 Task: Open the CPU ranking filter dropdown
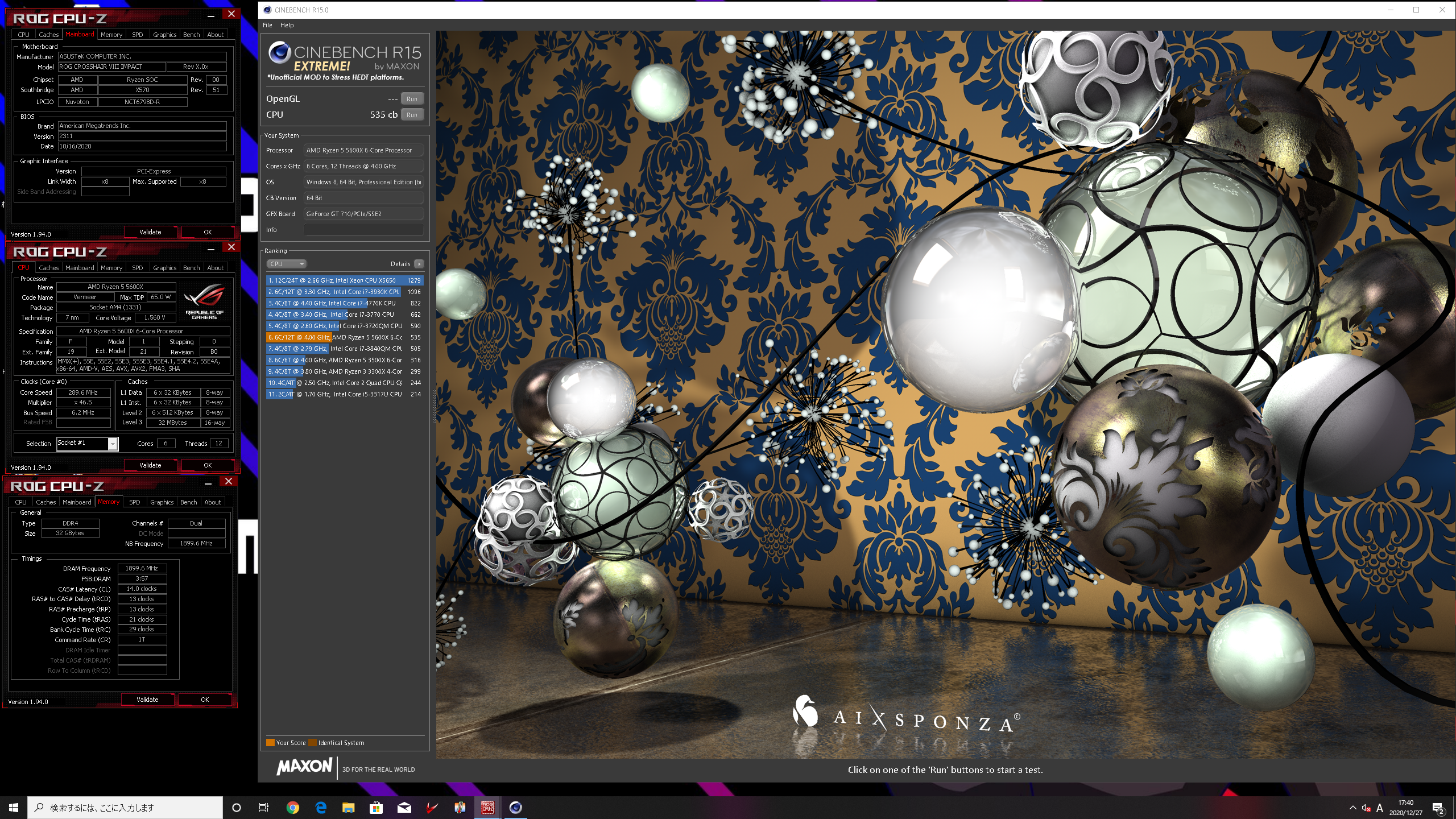click(287, 264)
